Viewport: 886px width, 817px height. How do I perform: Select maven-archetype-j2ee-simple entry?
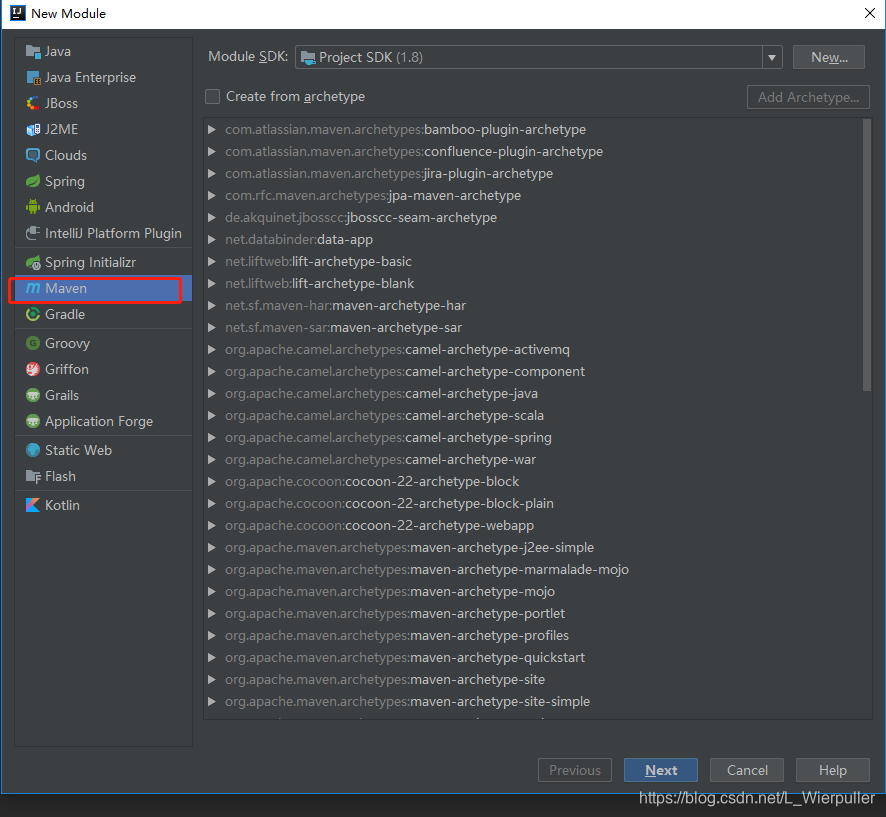410,548
